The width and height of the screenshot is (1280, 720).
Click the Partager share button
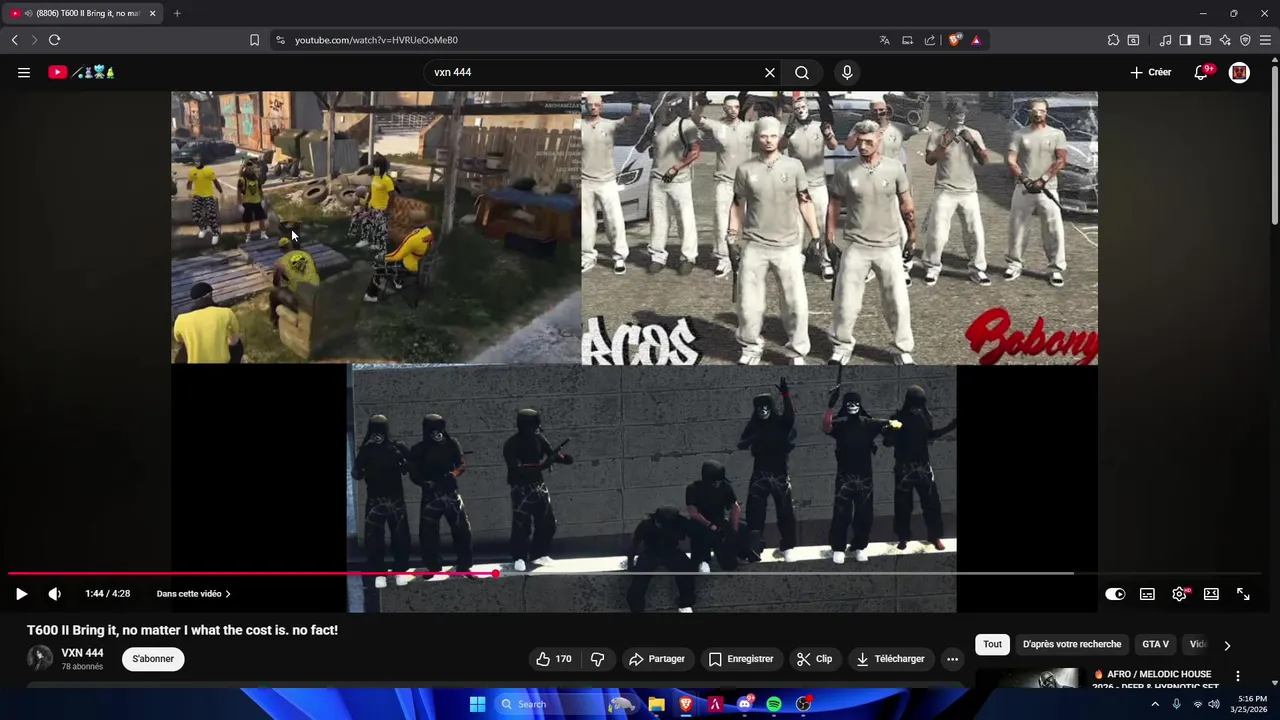pyautogui.click(x=657, y=659)
